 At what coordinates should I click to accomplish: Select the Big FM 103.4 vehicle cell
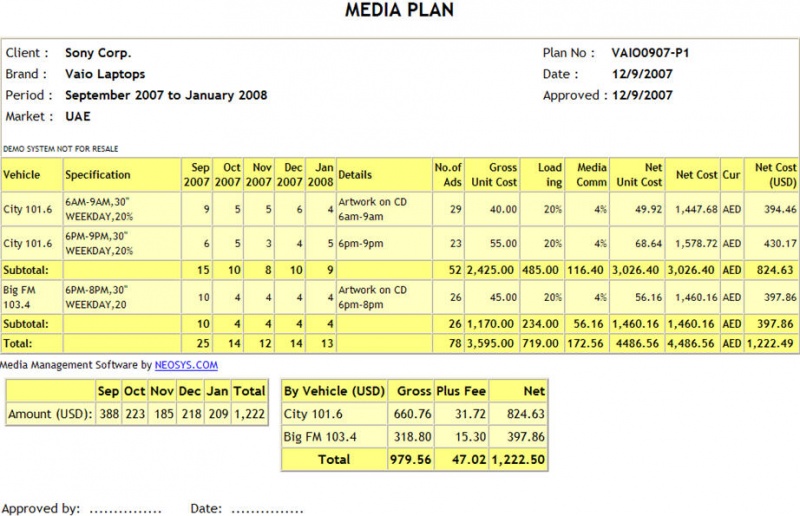click(x=19, y=297)
